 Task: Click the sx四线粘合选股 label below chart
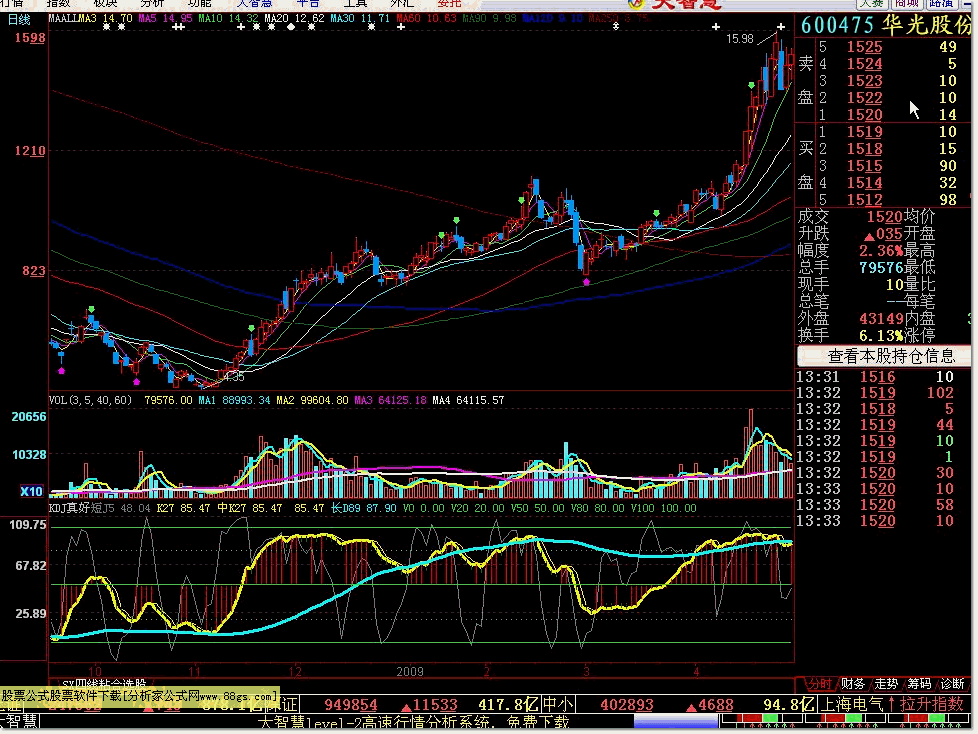(x=104, y=684)
